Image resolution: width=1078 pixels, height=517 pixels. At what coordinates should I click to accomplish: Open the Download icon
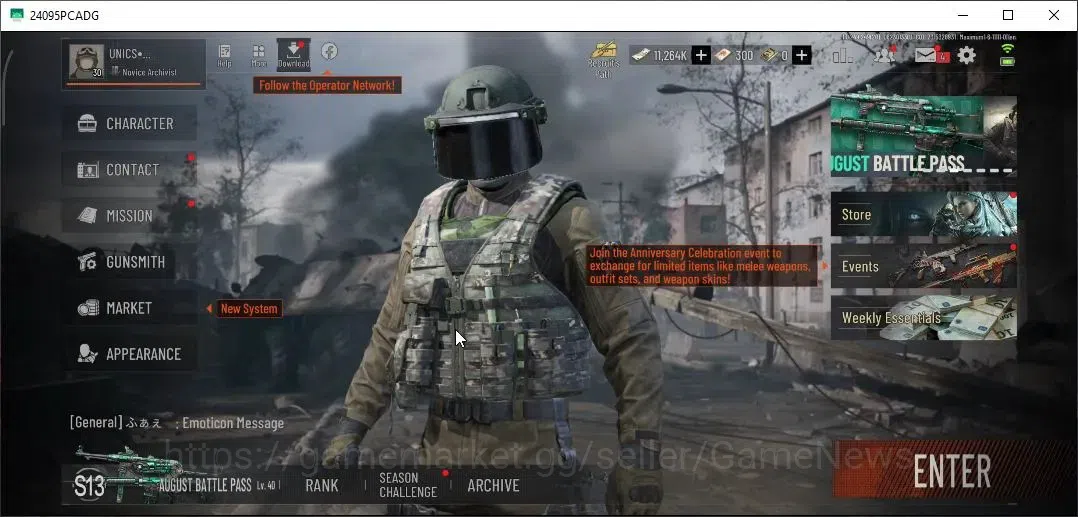294,54
